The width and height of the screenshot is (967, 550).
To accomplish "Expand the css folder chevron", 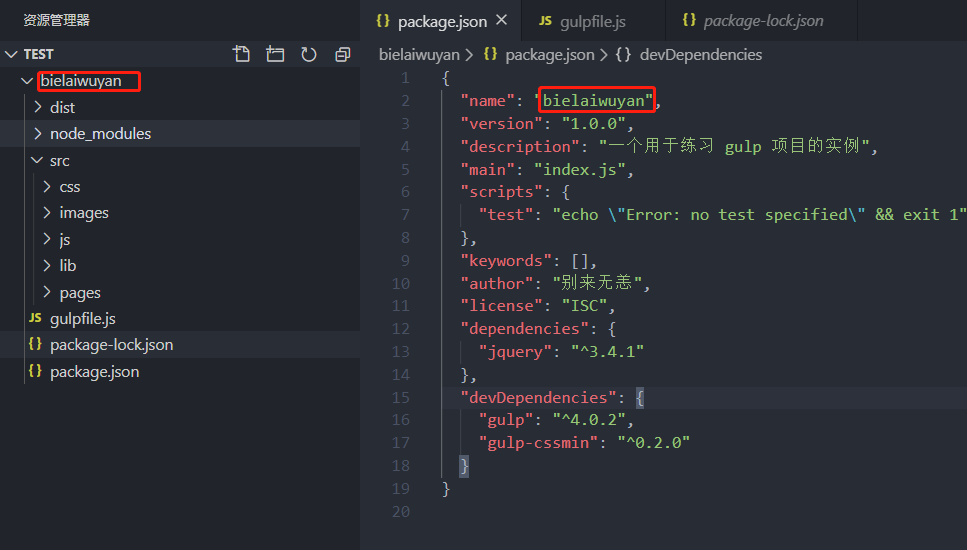I will pos(47,186).
